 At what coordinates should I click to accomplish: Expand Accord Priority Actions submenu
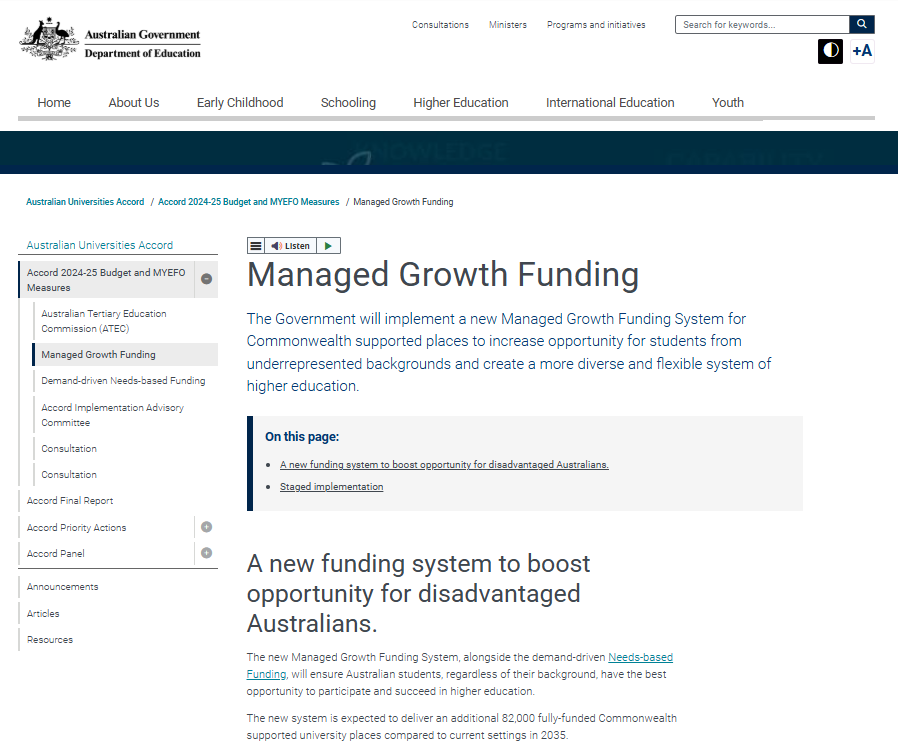click(x=206, y=527)
